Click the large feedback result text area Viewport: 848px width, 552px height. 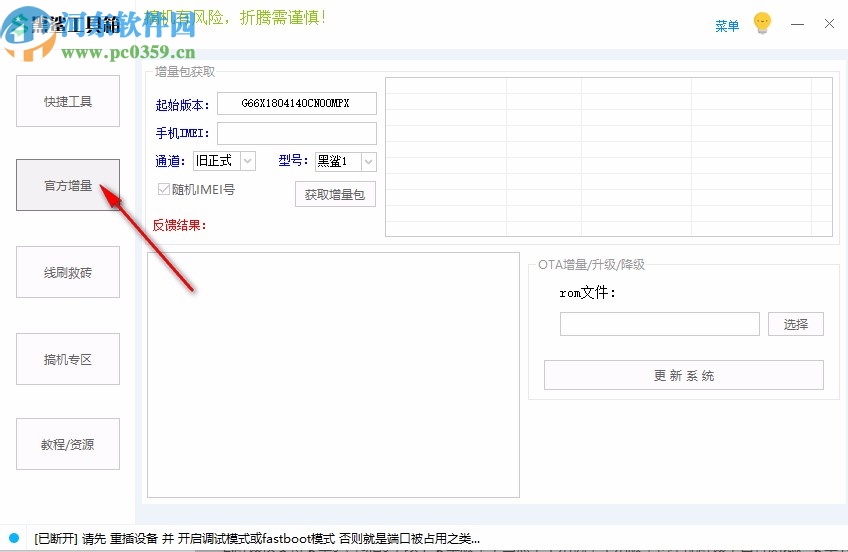pos(333,375)
